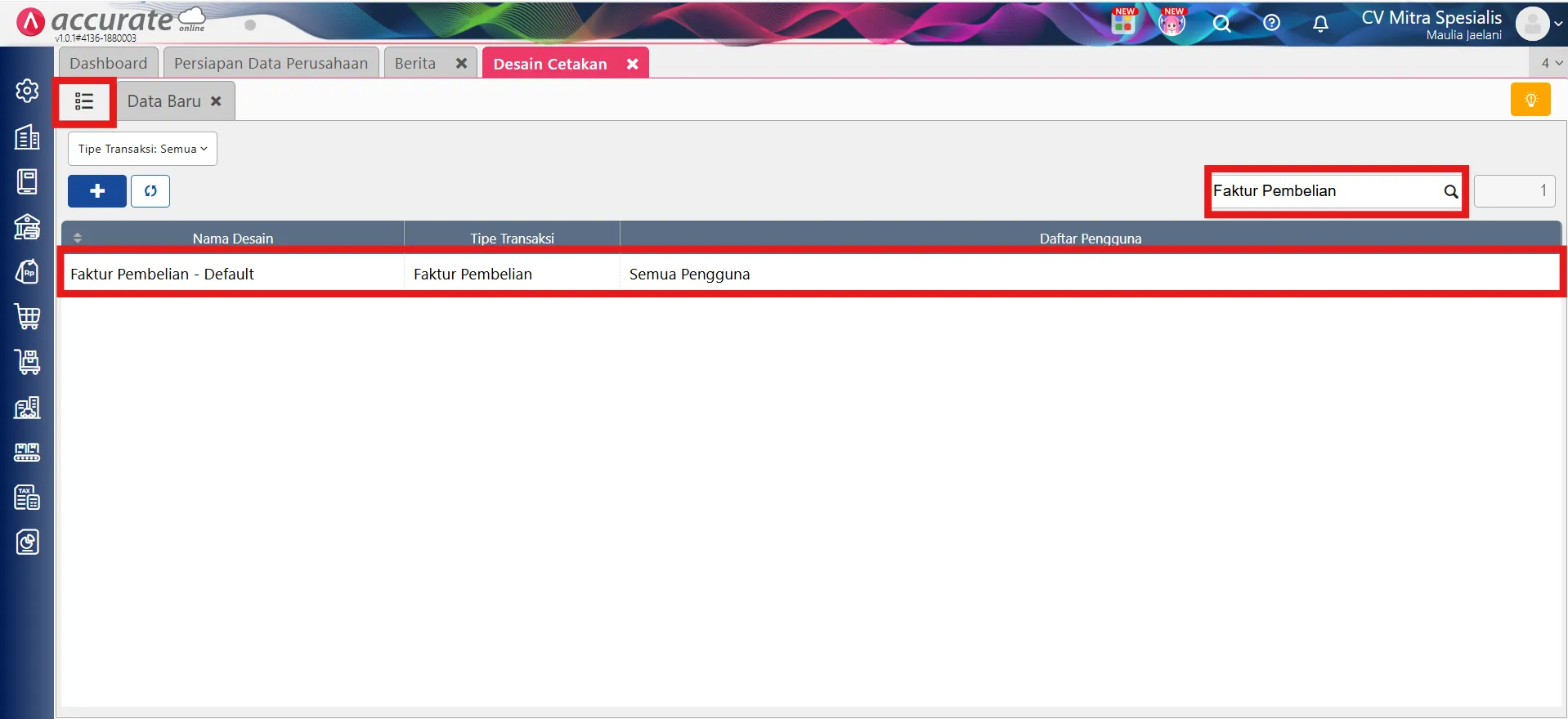This screenshot has height=719, width=1568.
Task: Close the Berita tab
Action: point(461,63)
